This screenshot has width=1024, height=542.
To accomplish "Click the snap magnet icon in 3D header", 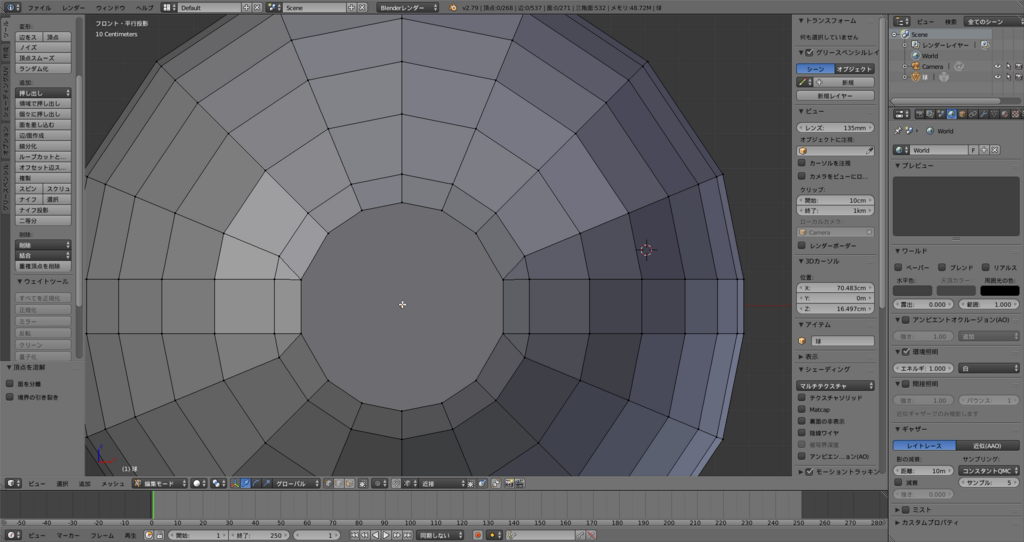I will 396,483.
